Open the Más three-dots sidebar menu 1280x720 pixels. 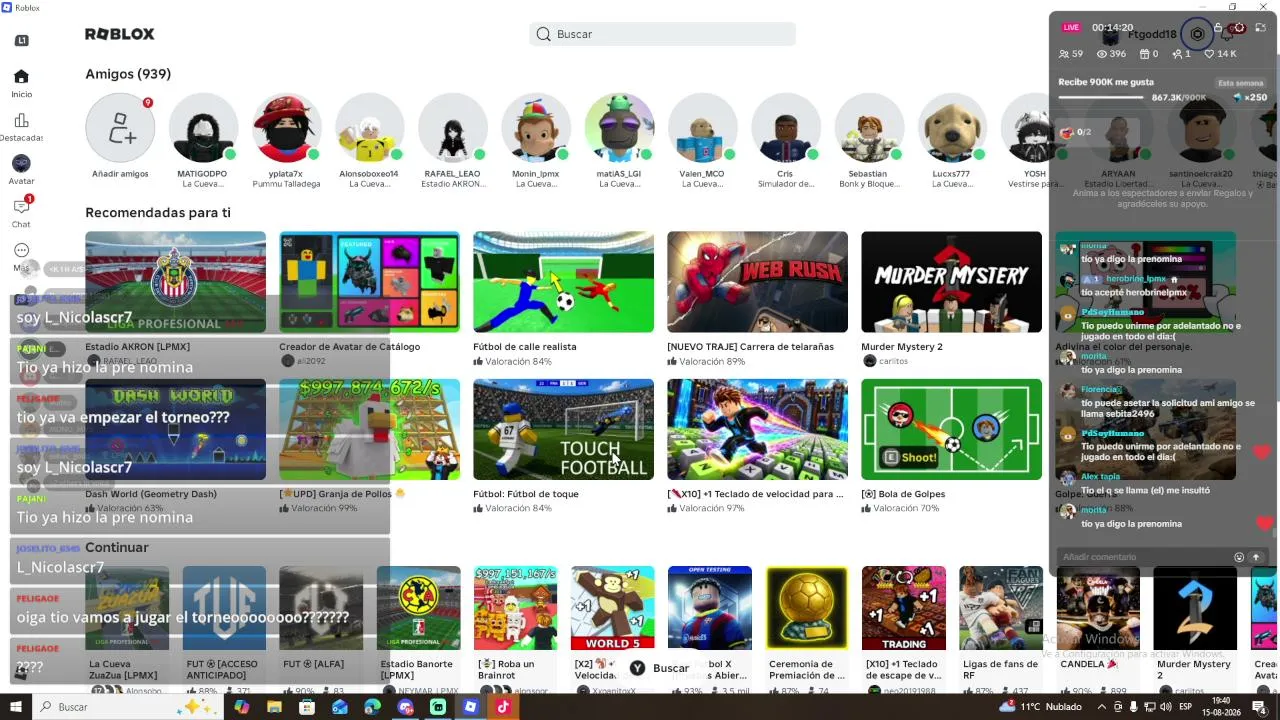click(21, 250)
